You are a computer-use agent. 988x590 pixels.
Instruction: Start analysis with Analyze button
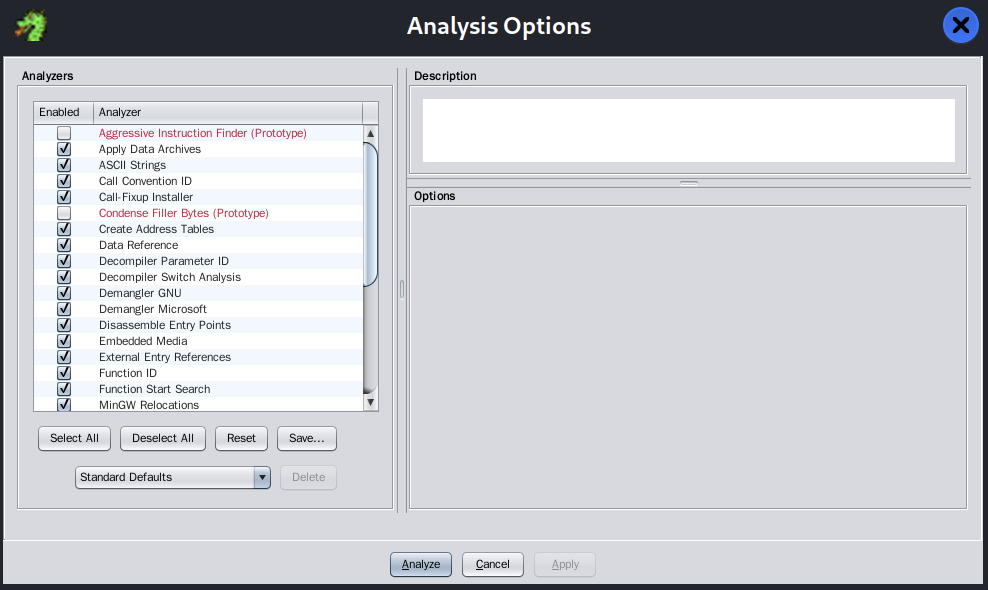421,564
